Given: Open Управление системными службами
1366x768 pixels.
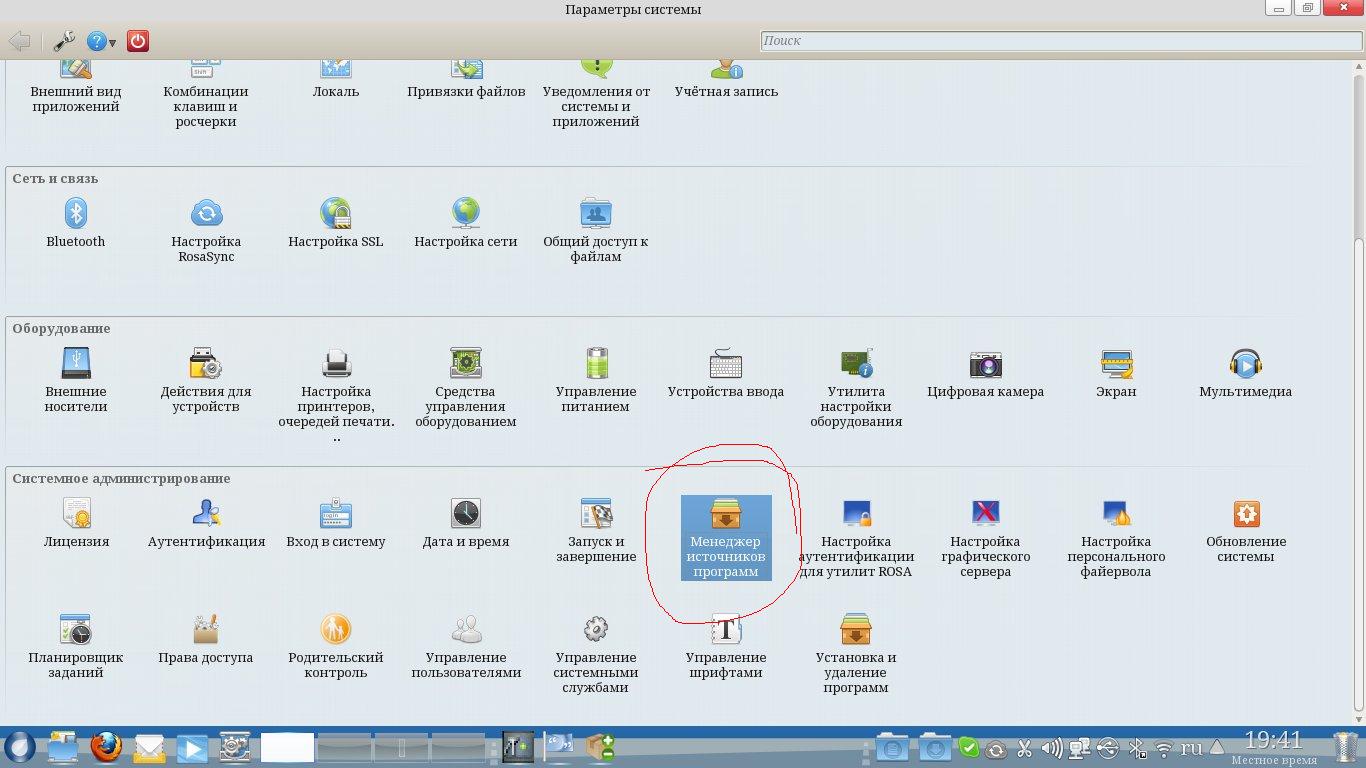Looking at the screenshot, I should click(x=596, y=653).
